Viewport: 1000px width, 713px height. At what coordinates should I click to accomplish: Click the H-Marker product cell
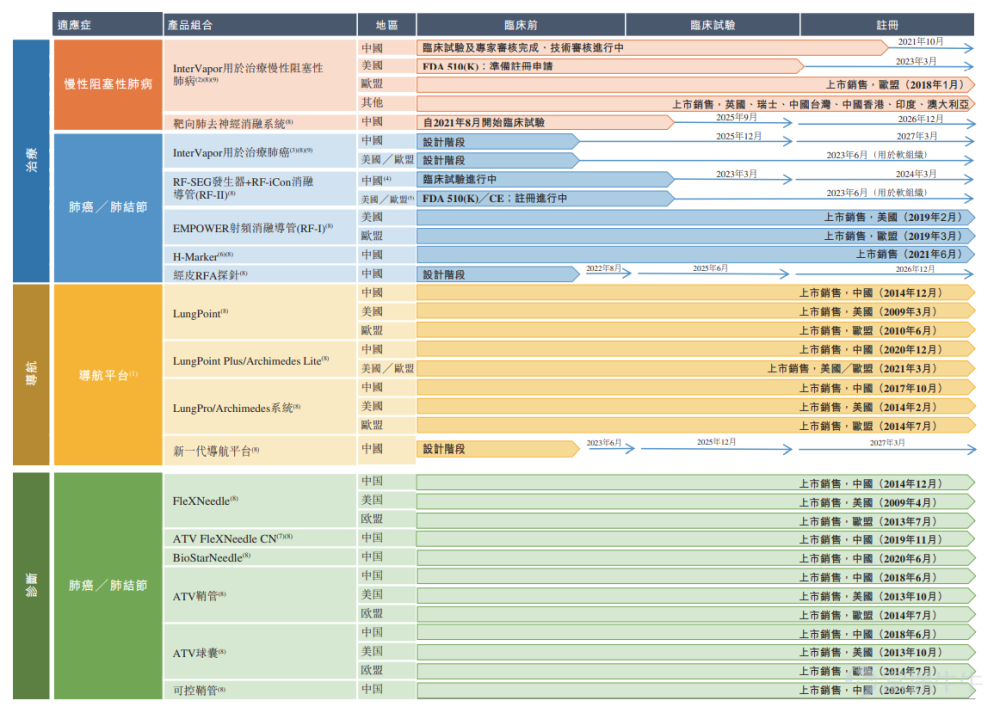[x=260, y=256]
